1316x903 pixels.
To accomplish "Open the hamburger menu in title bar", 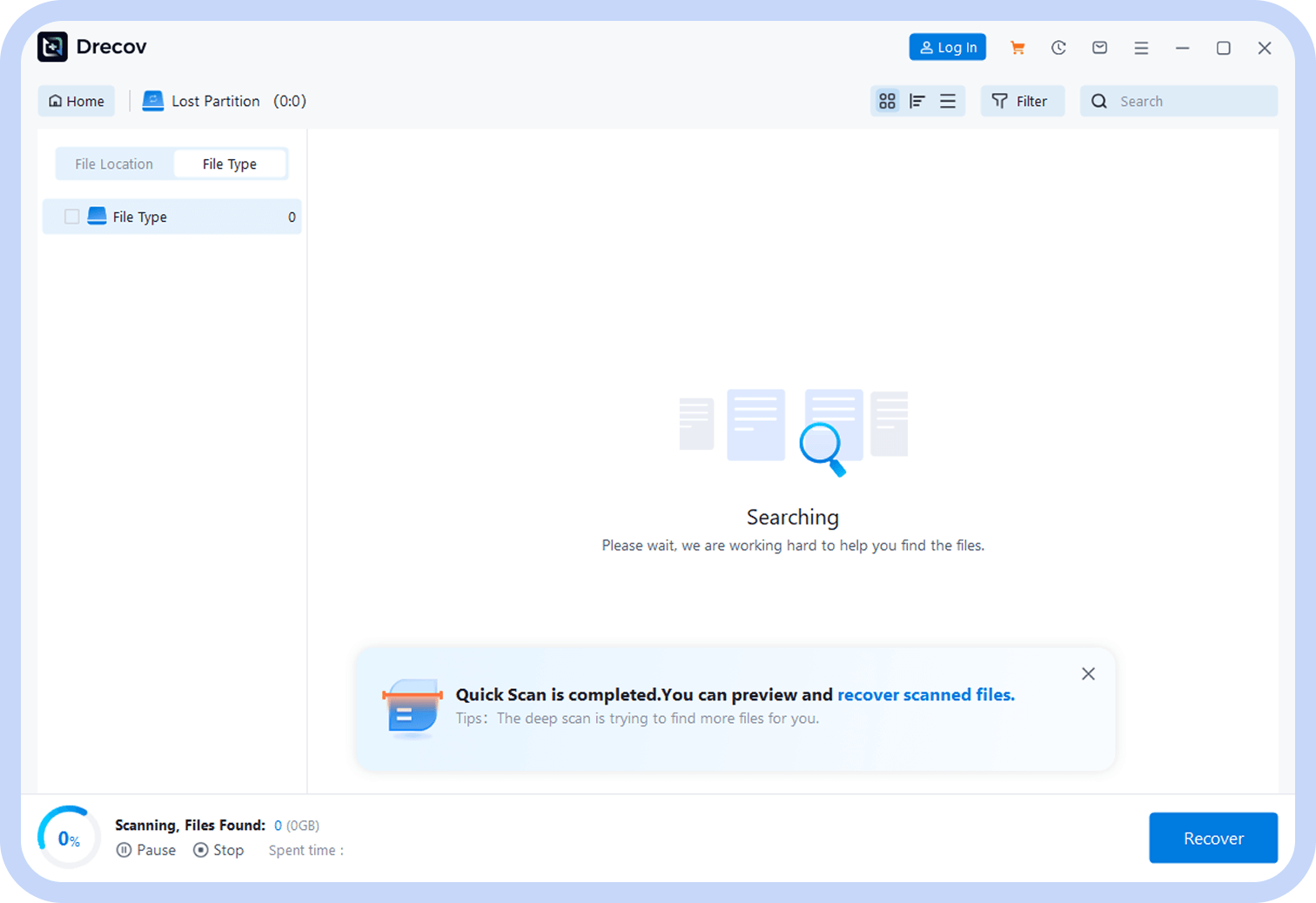I will coord(1141,48).
